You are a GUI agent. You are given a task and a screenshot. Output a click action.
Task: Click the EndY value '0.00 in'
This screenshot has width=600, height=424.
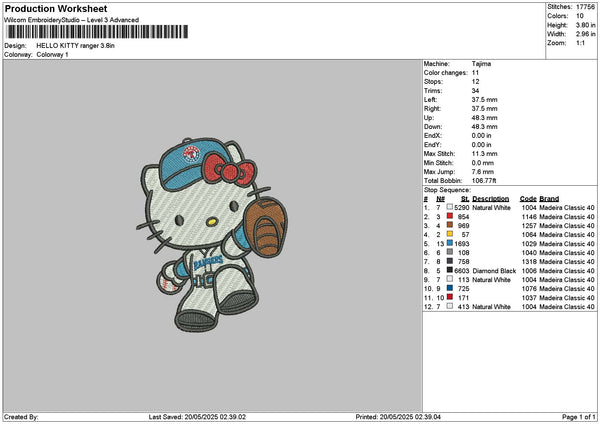pos(481,145)
